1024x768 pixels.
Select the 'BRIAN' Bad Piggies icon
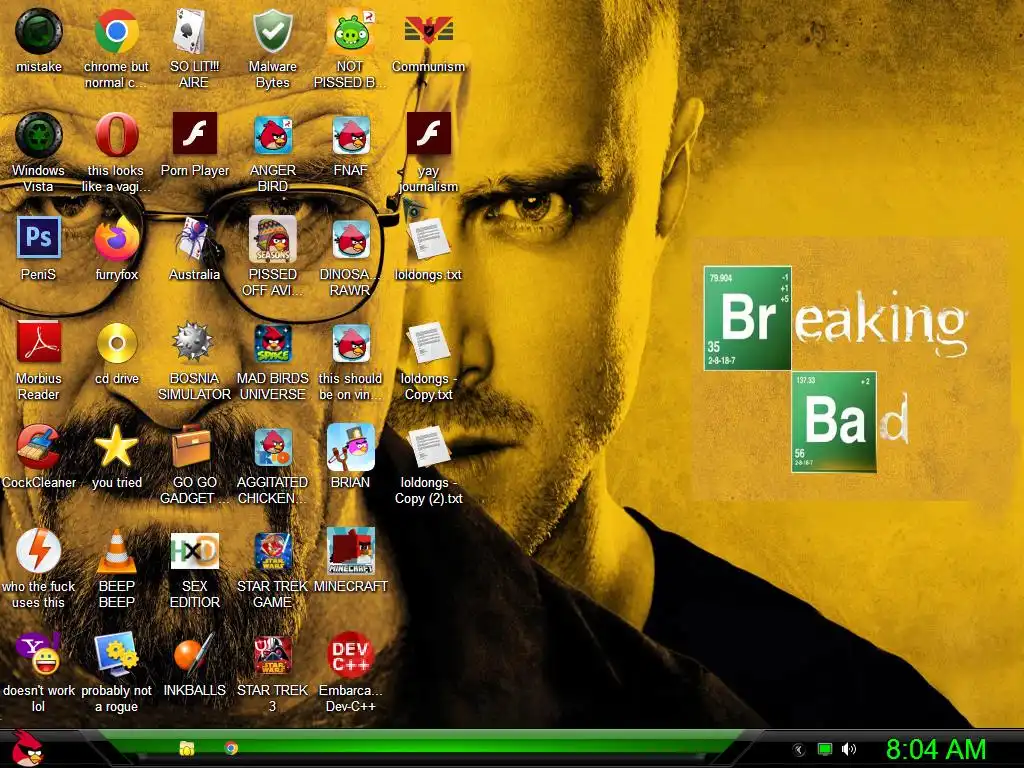[x=350, y=447]
